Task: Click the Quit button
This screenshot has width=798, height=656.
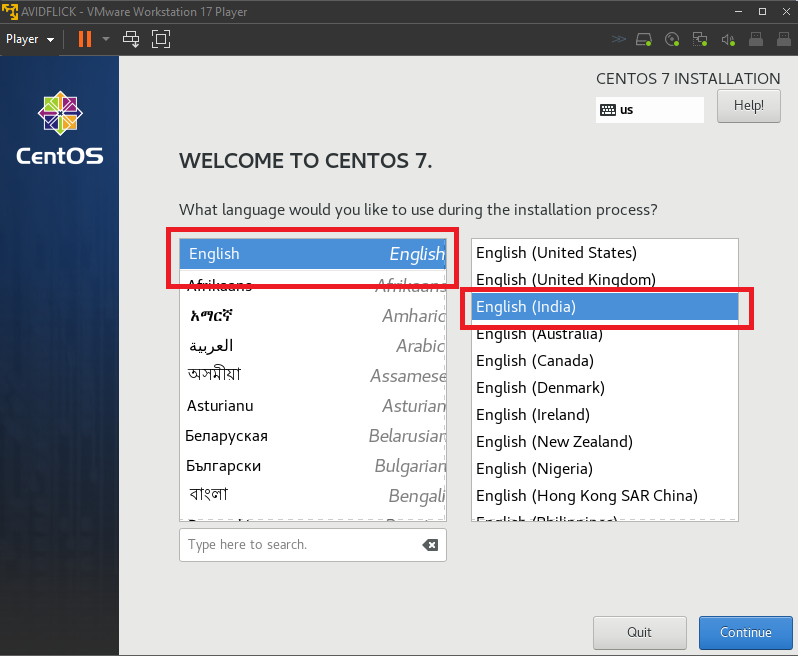Action: click(x=639, y=632)
